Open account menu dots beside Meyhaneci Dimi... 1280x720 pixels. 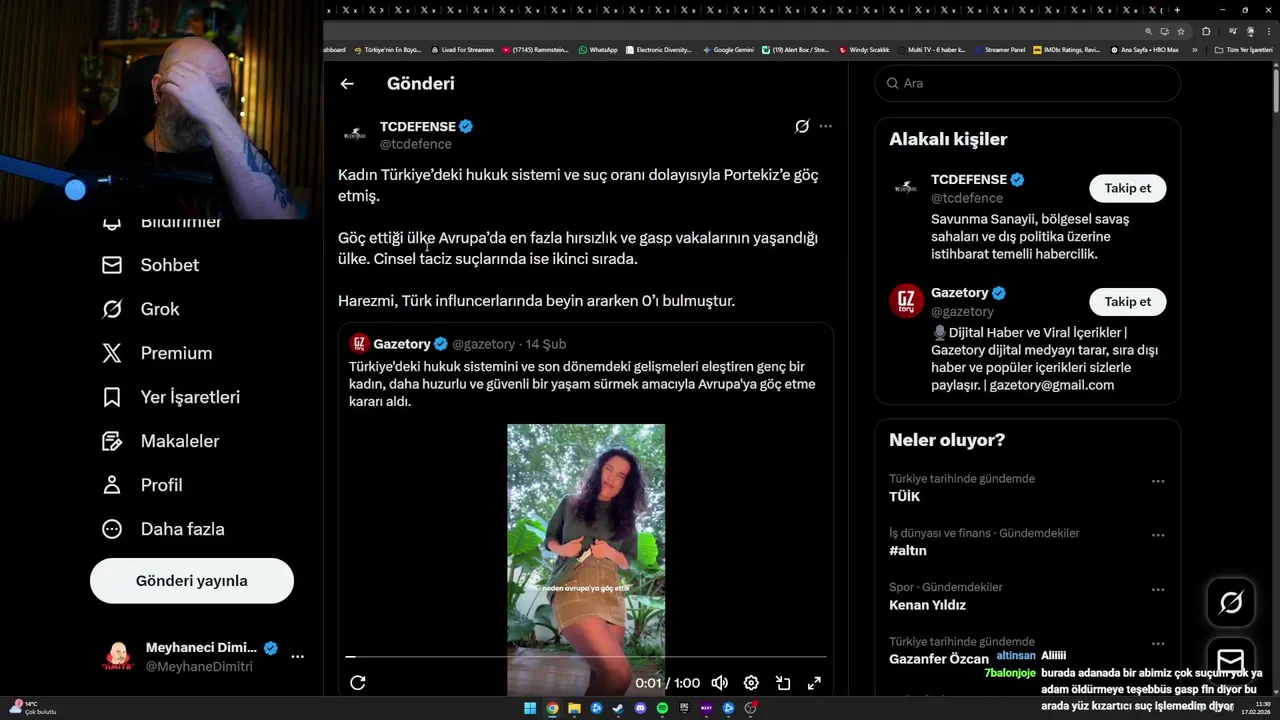tap(297, 657)
